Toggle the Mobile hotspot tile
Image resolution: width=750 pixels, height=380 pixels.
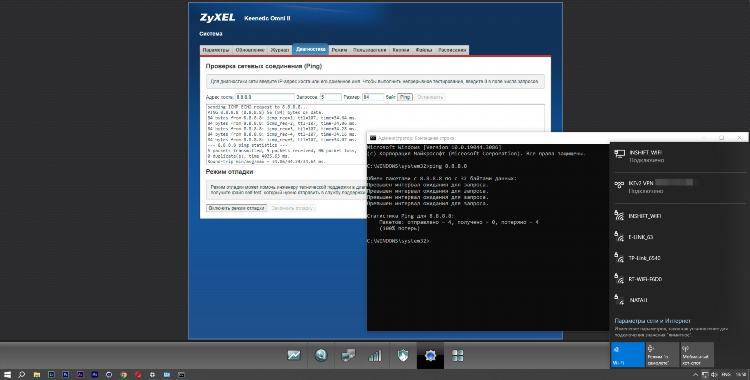(697, 355)
